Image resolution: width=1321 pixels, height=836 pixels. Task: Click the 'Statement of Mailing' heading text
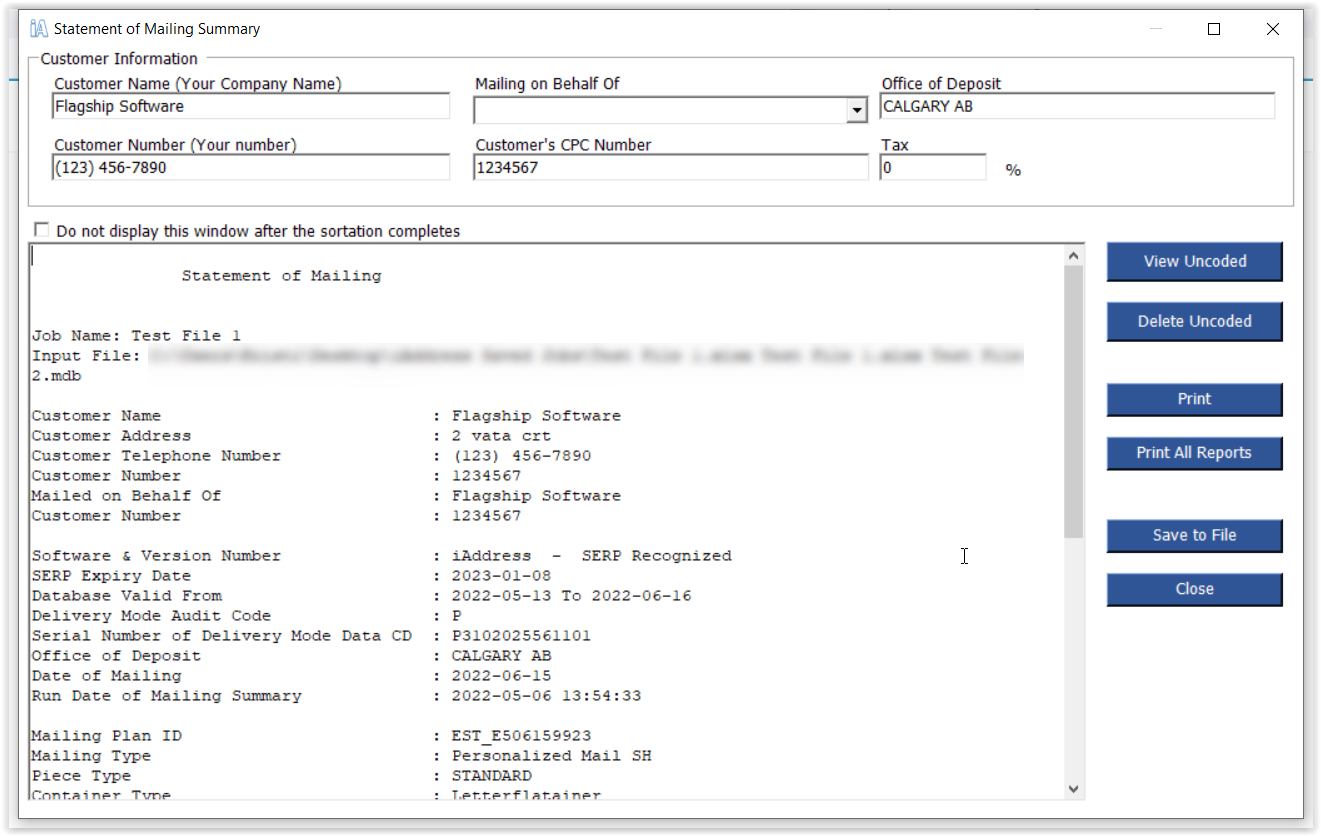pyautogui.click(x=281, y=276)
